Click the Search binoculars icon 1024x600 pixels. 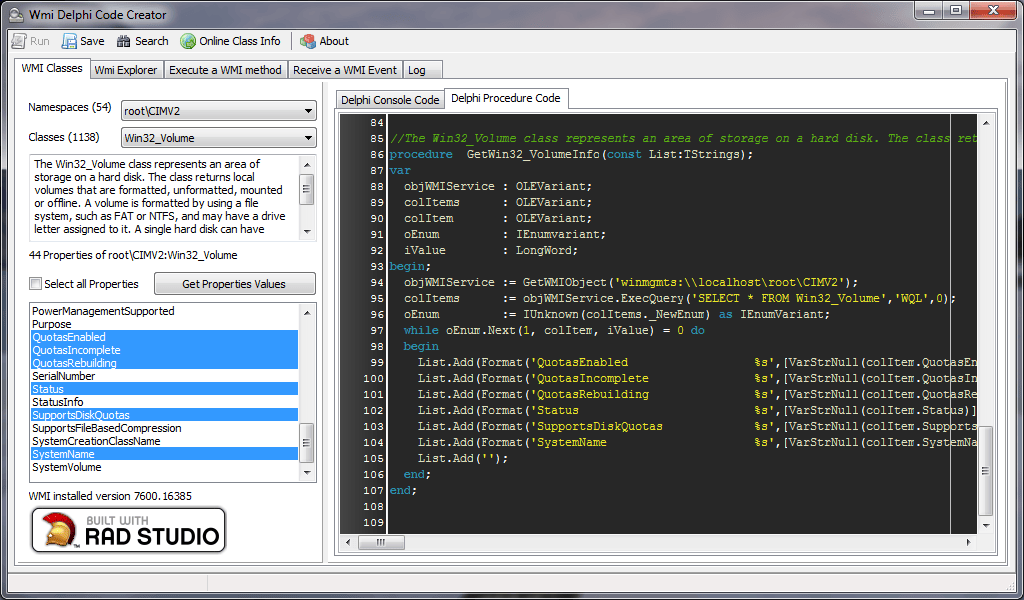[123, 41]
